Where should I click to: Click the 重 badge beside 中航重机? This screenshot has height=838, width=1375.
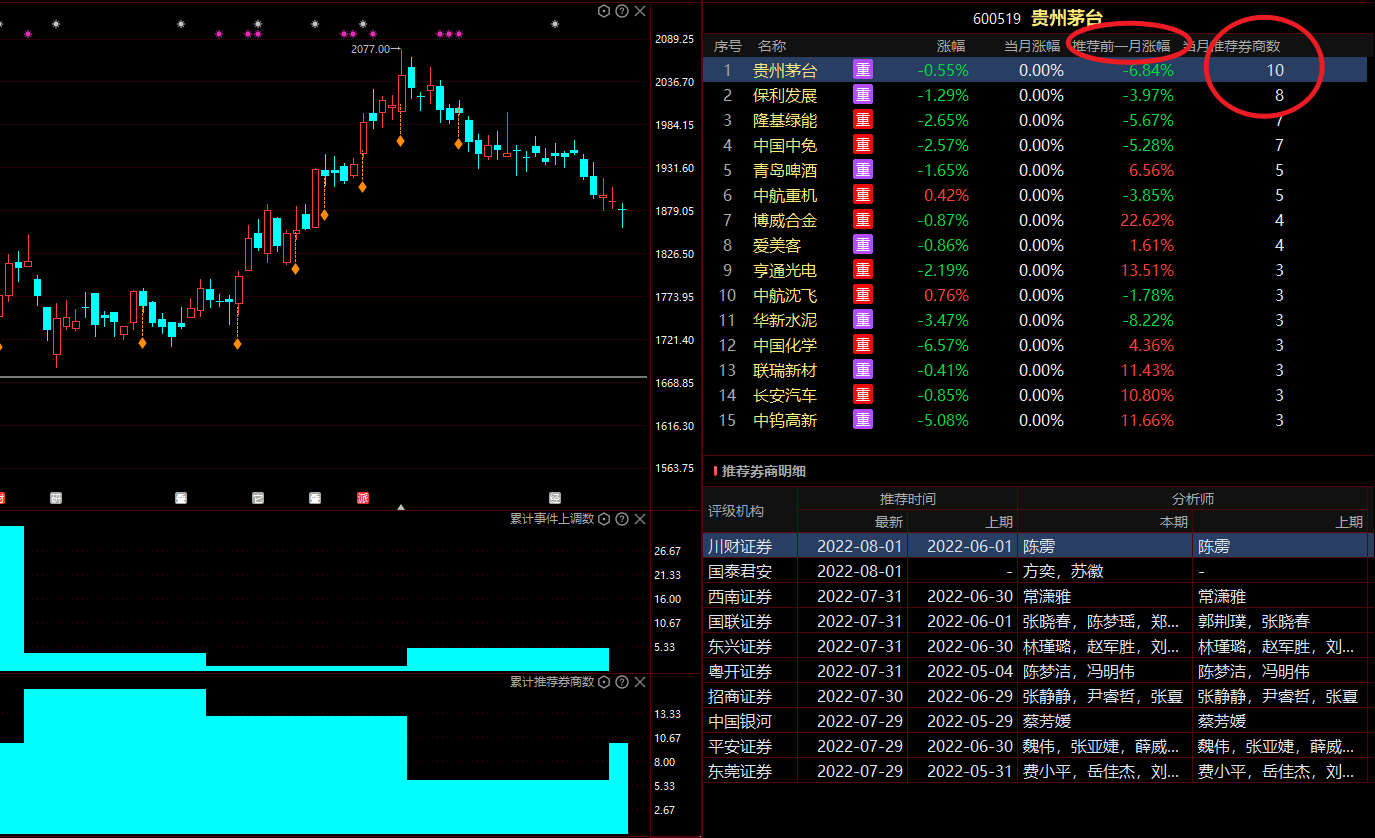tap(863, 195)
